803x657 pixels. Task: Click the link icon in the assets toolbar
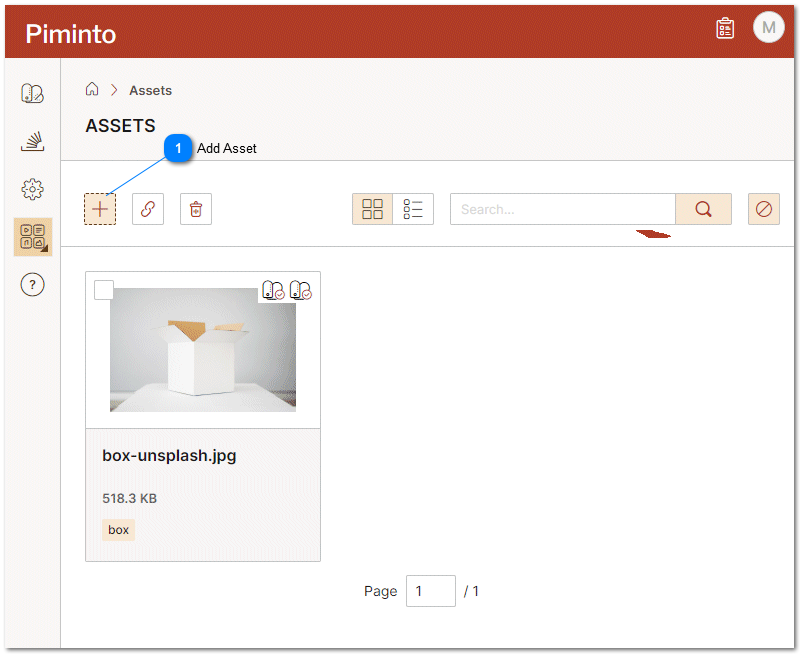tap(147, 209)
